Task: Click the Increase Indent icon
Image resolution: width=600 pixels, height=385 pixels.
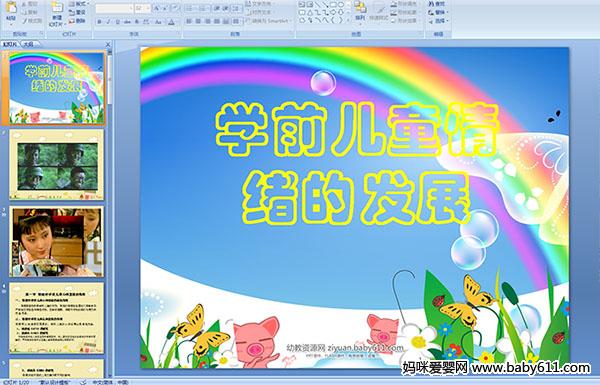Action: tap(226, 8)
